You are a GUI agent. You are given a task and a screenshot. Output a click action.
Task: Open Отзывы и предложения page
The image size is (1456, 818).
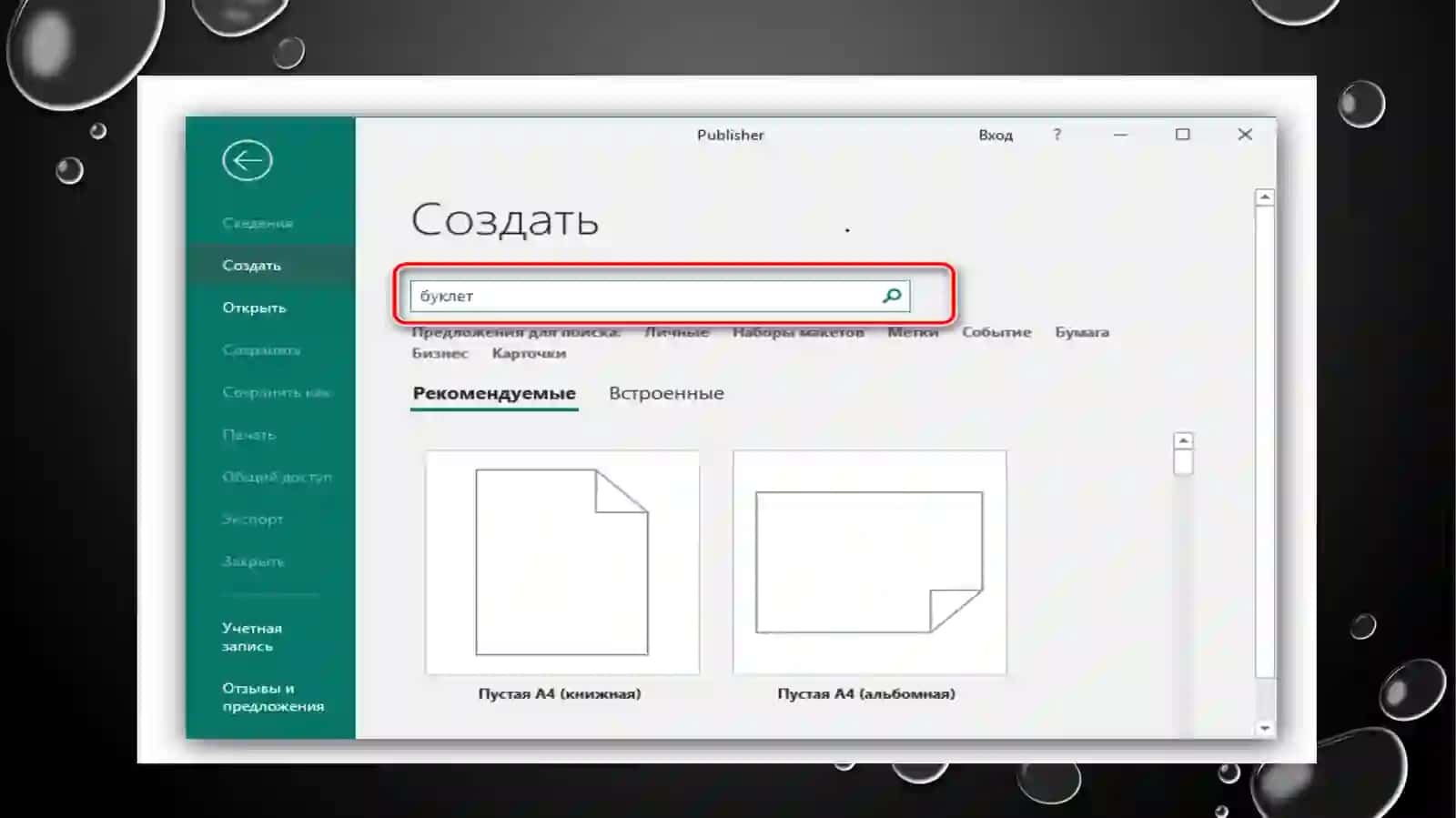point(273,697)
